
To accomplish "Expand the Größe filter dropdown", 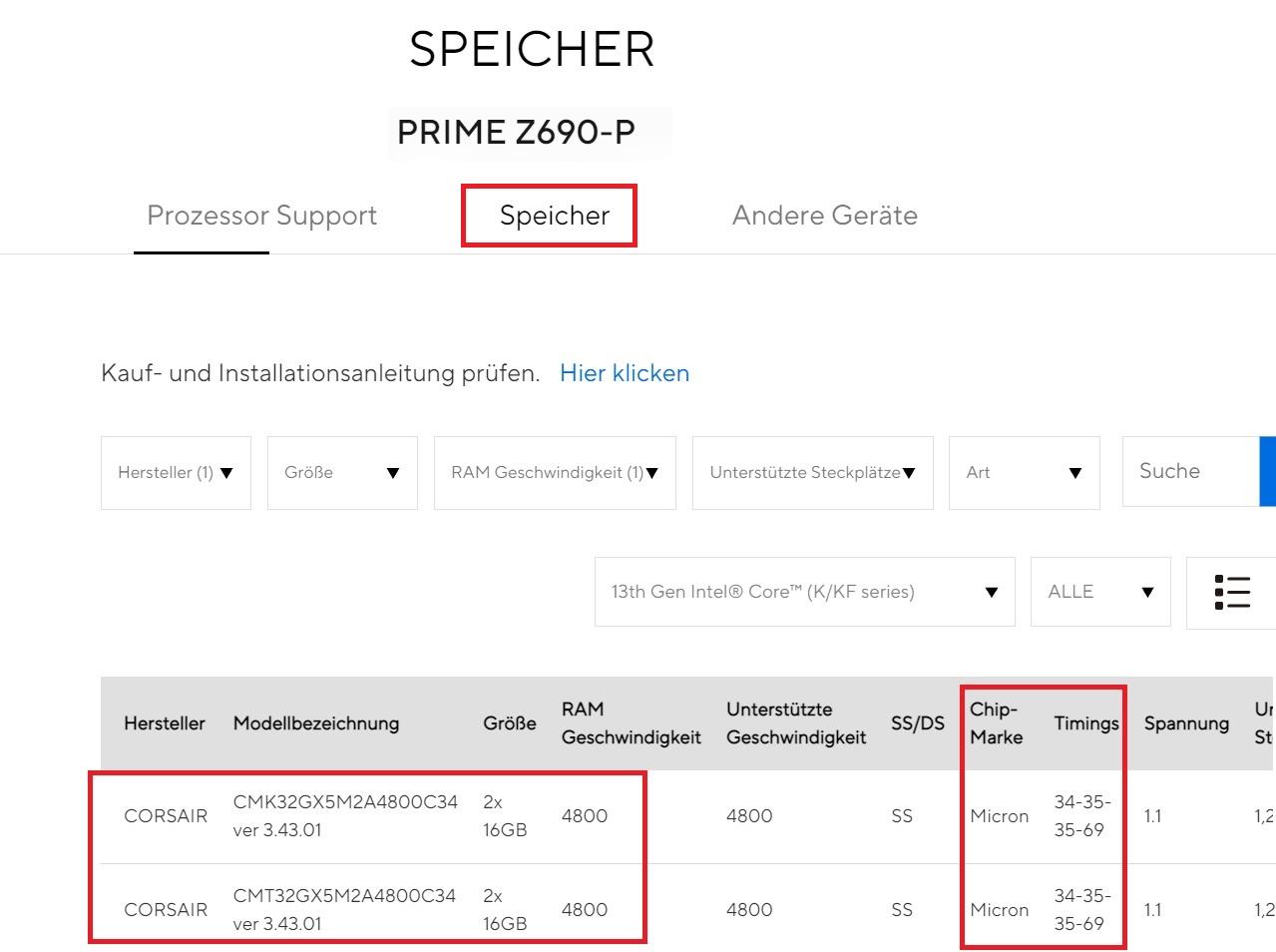I will coord(342,473).
